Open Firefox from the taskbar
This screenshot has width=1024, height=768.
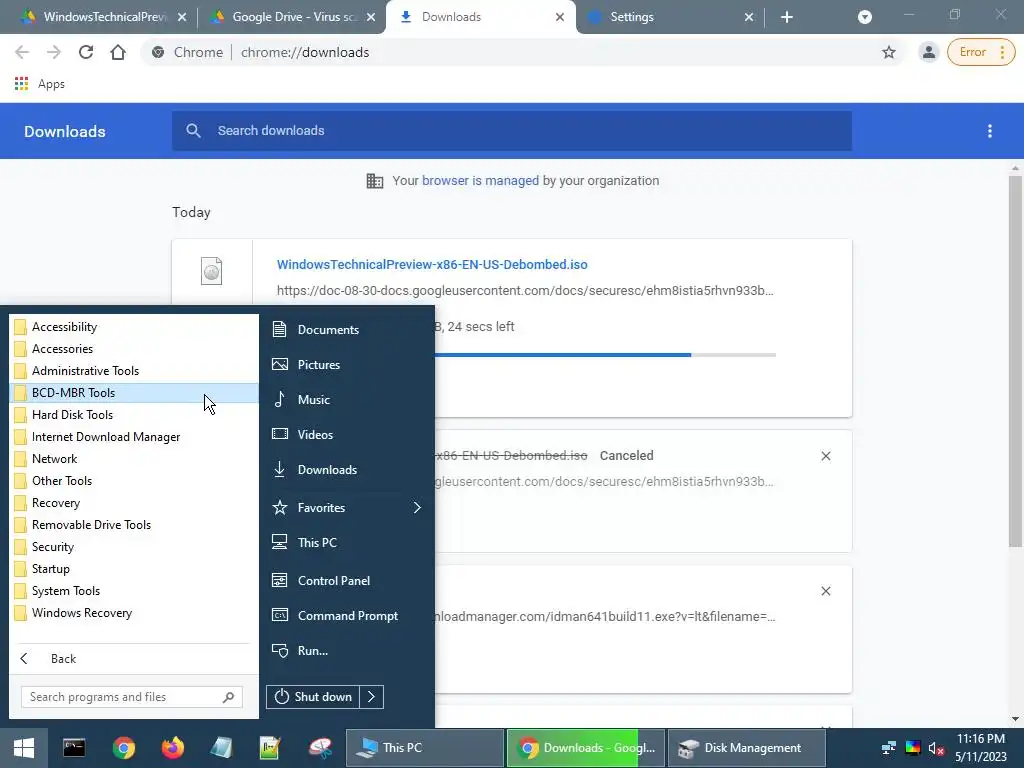(x=173, y=748)
